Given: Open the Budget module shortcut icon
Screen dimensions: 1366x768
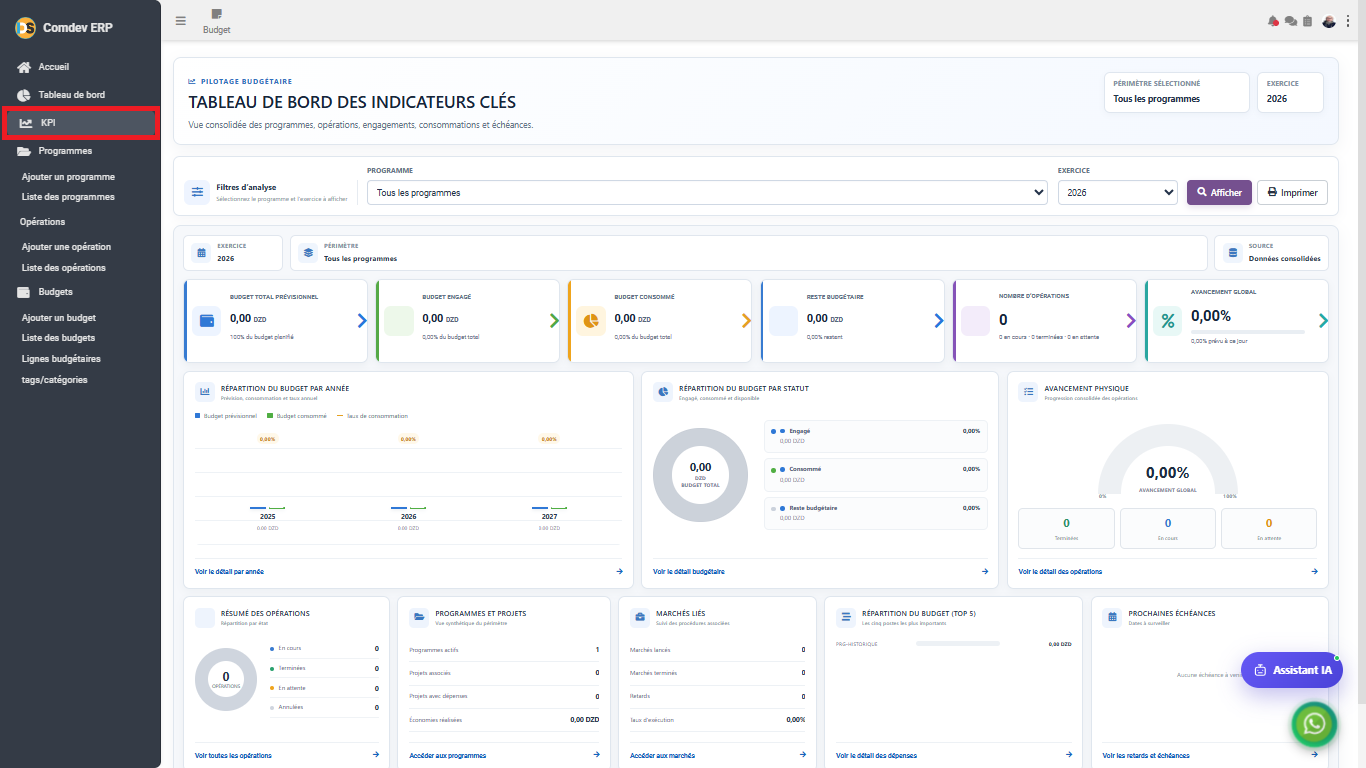Looking at the screenshot, I should click(217, 21).
